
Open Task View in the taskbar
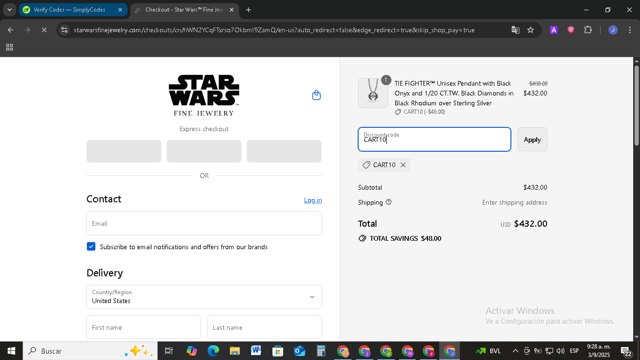(x=169, y=351)
